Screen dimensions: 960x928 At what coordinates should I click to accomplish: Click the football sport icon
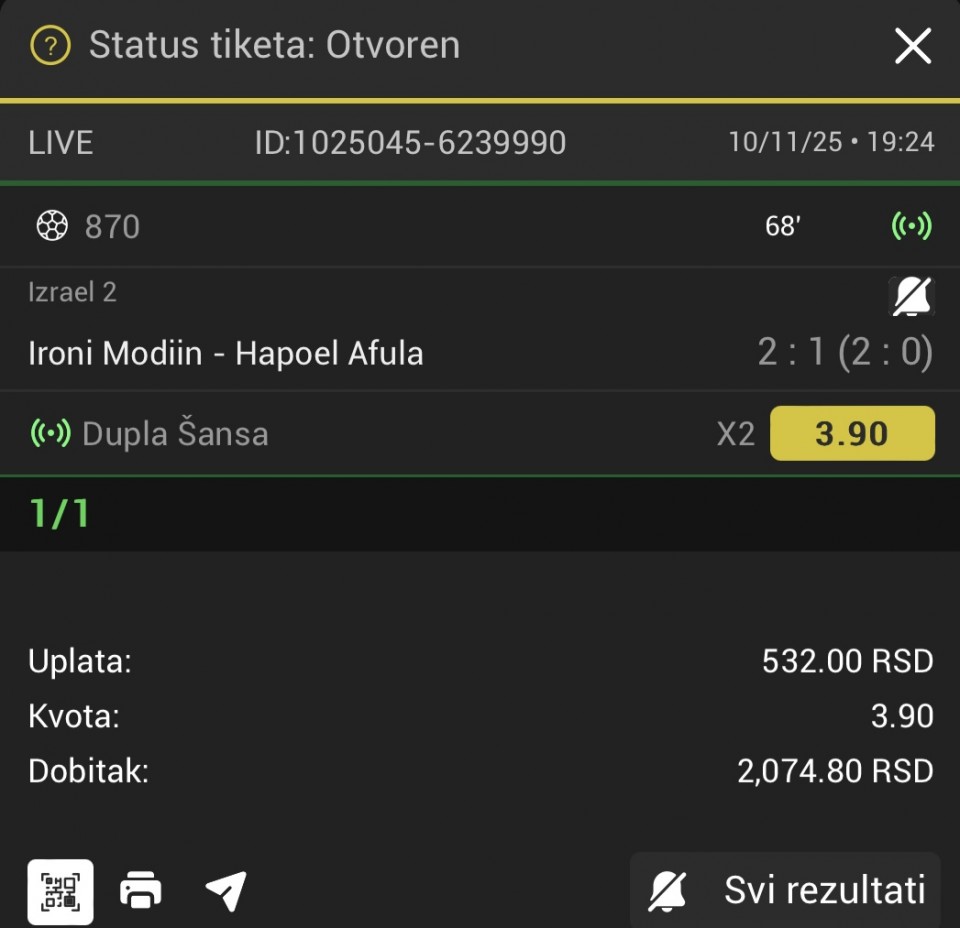coord(51,227)
